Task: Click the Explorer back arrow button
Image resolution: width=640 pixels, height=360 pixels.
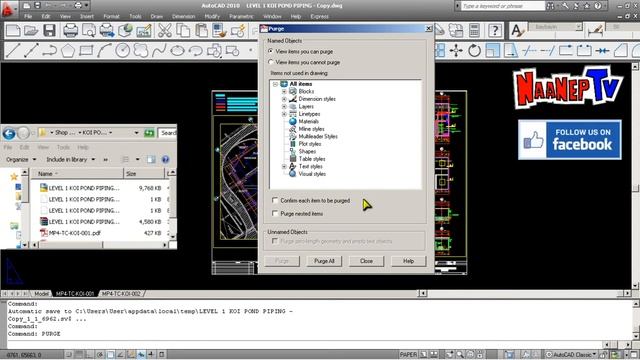Action: [9, 133]
